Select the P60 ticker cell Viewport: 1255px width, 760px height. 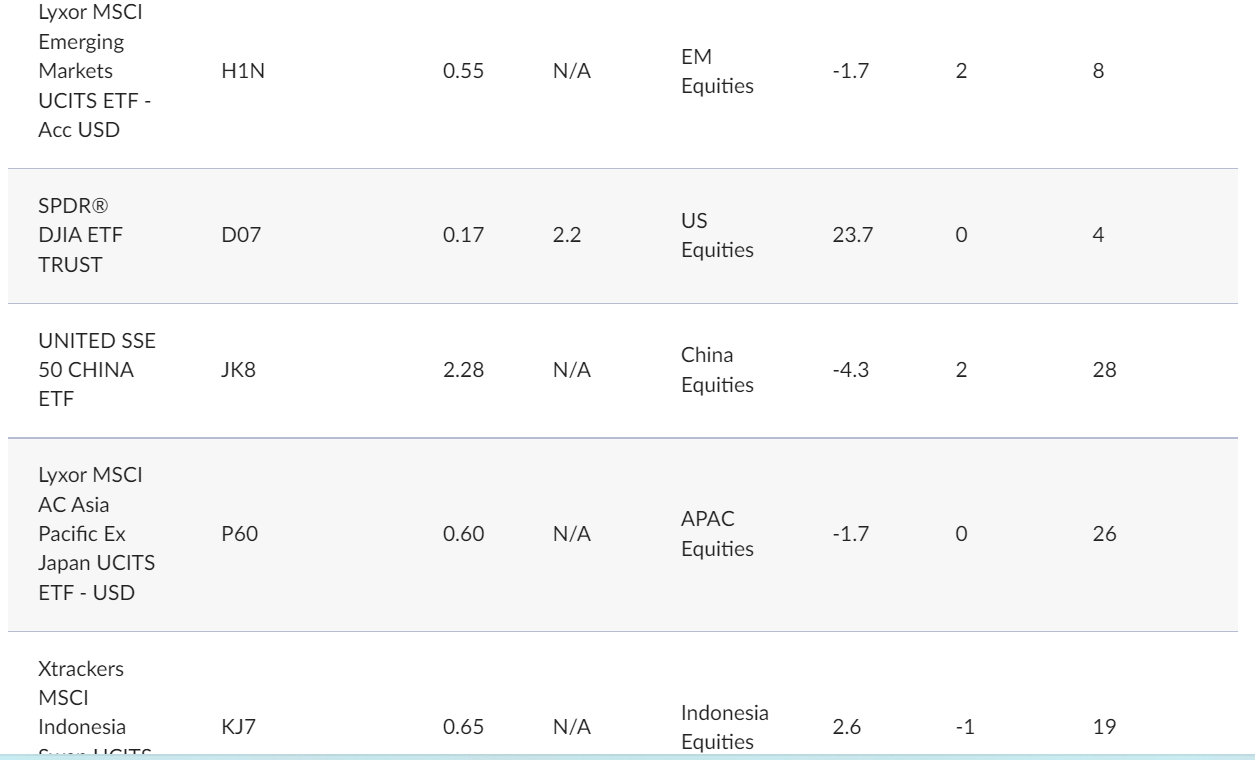tap(237, 535)
